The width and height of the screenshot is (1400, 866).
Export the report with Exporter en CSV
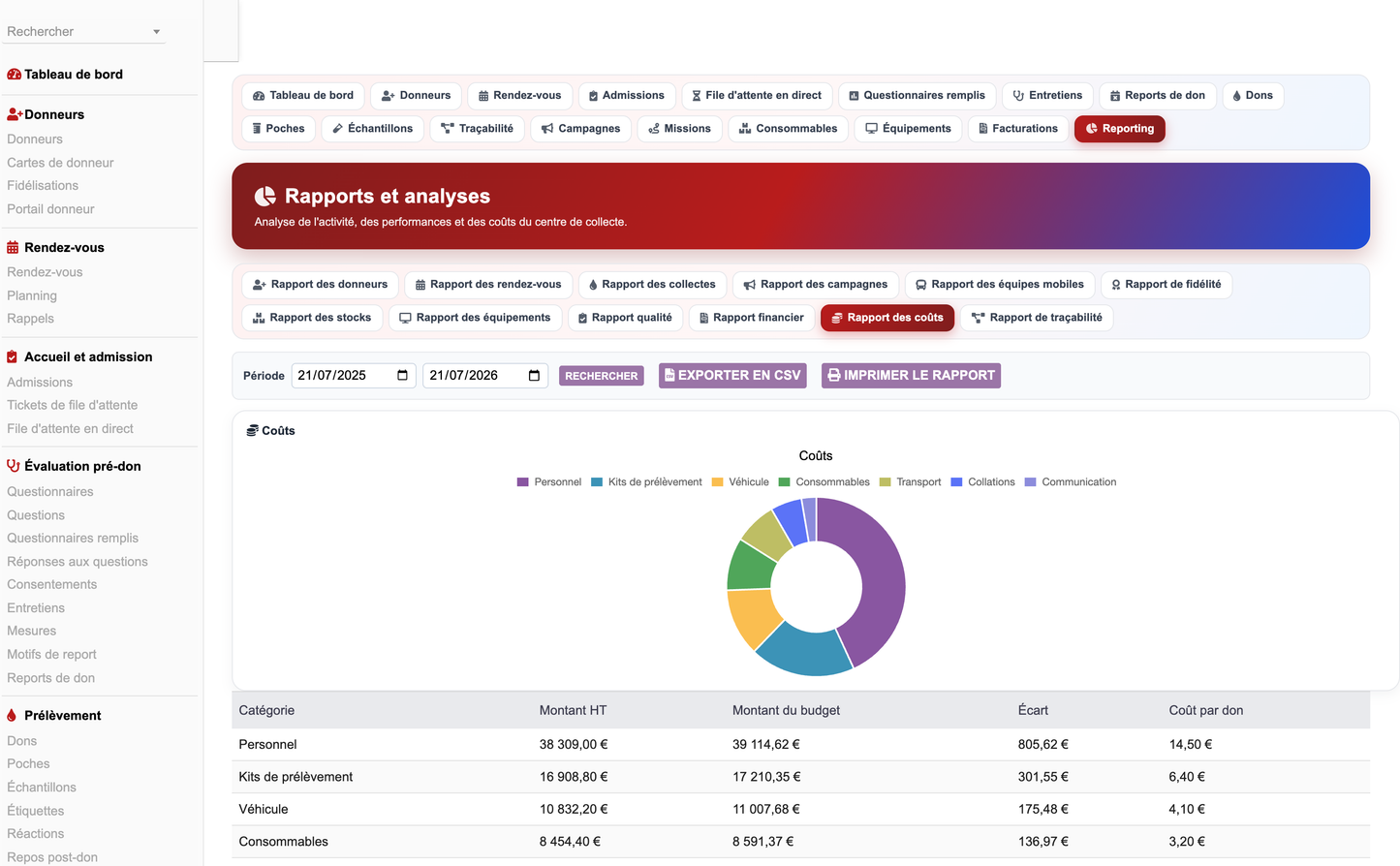733,376
